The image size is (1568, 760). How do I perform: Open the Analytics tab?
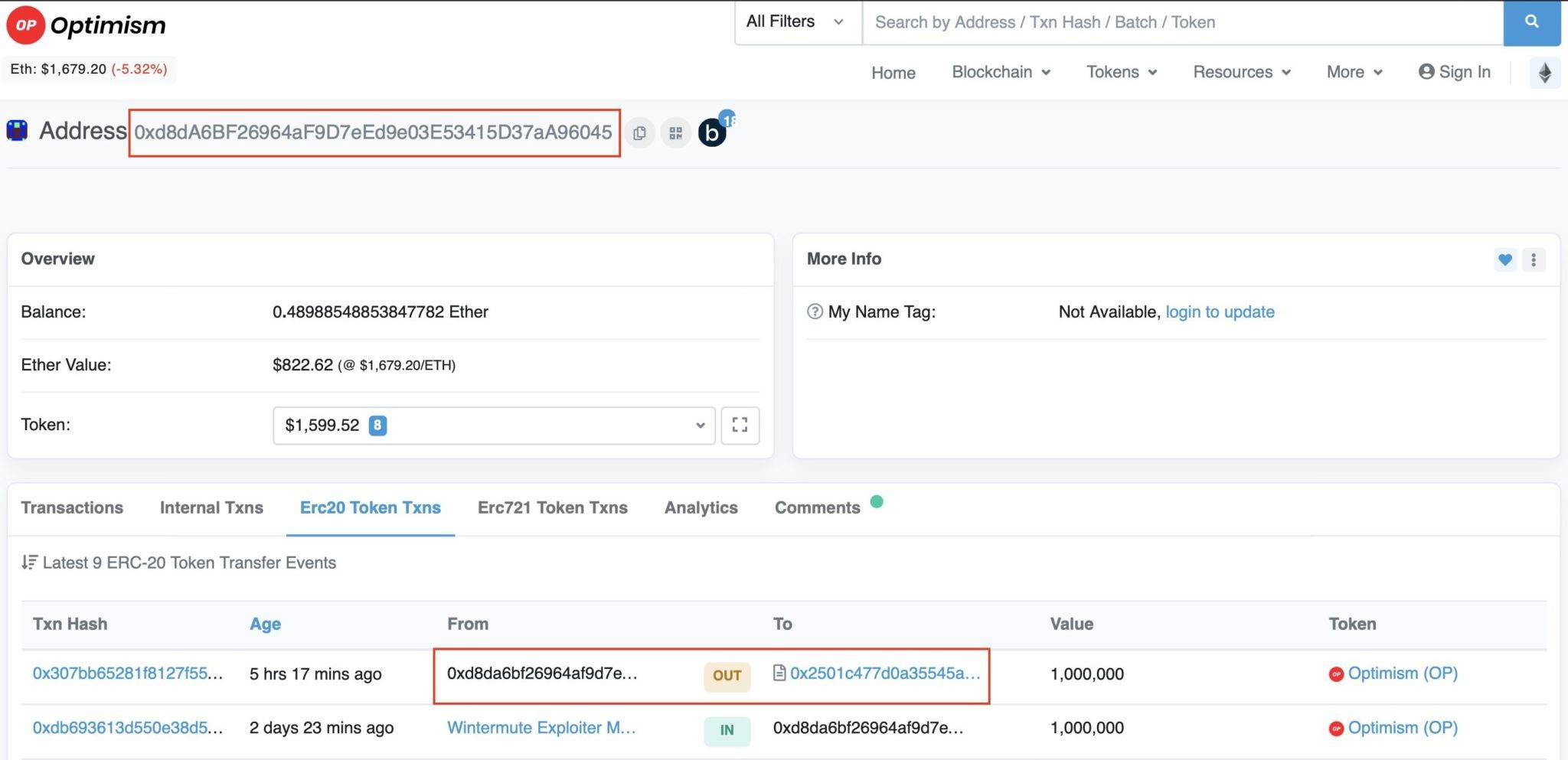pyautogui.click(x=701, y=507)
